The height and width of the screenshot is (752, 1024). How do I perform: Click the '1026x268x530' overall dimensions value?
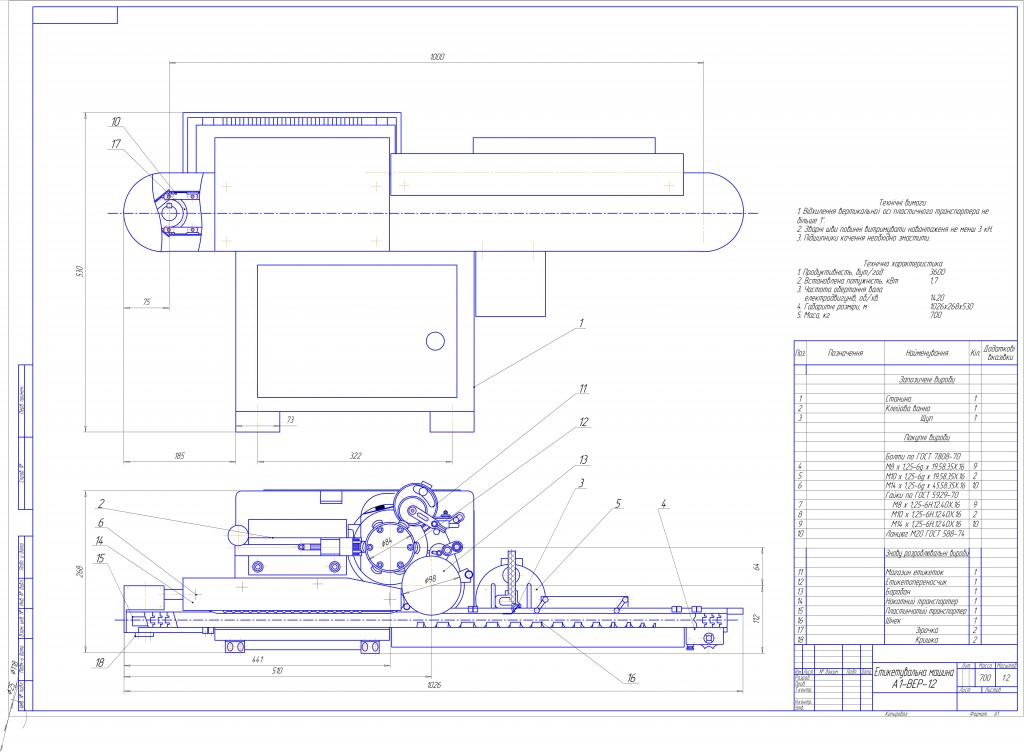point(952,306)
